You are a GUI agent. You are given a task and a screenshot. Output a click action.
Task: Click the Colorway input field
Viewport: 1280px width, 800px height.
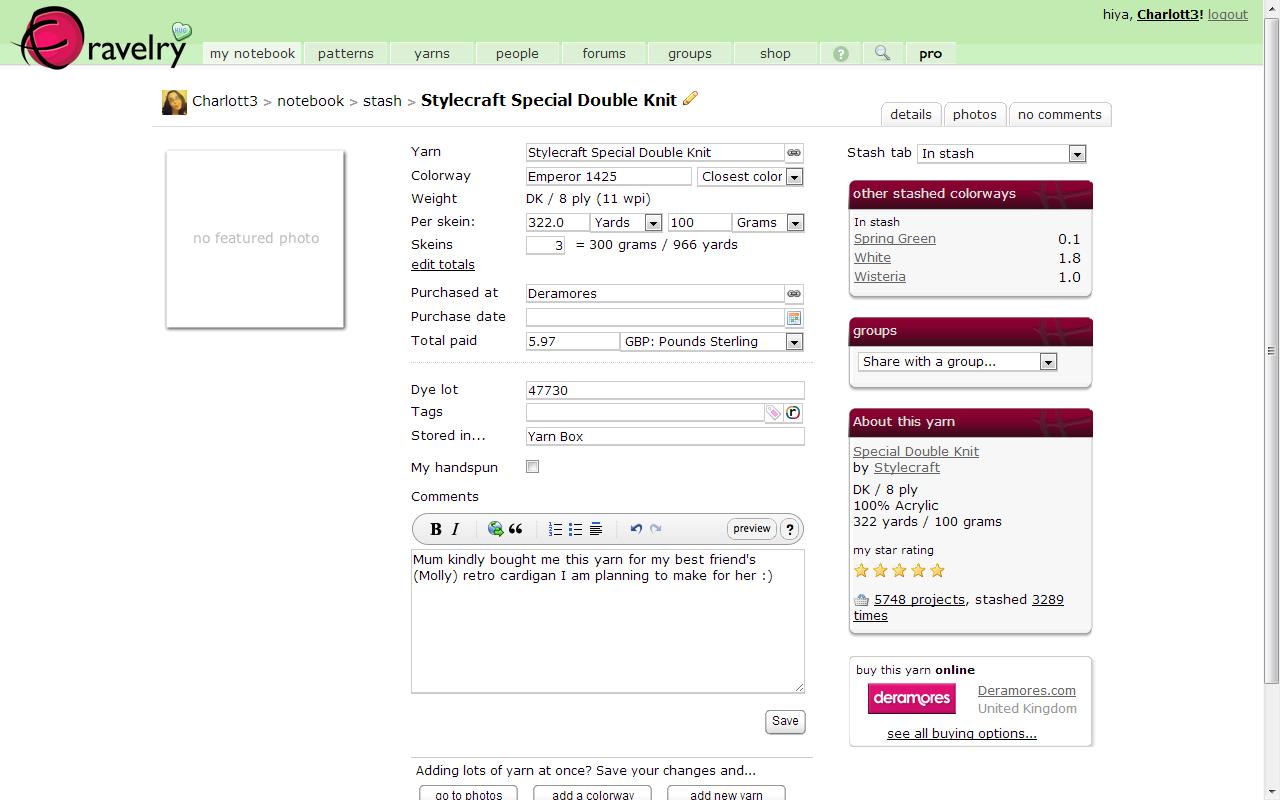(x=609, y=177)
